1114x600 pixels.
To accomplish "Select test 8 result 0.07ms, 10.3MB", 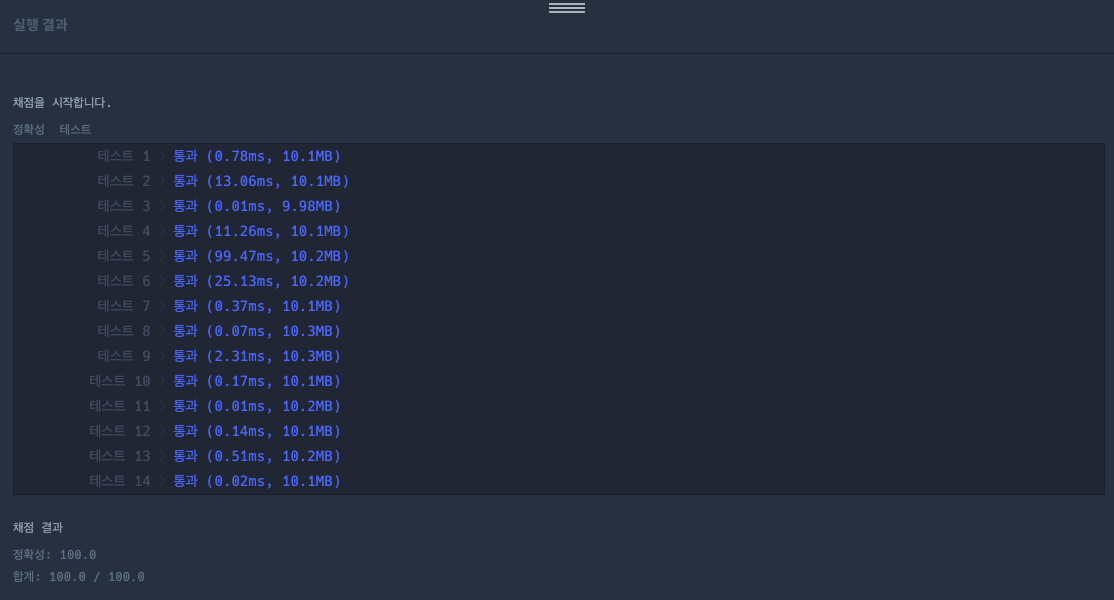I will (x=257, y=331).
